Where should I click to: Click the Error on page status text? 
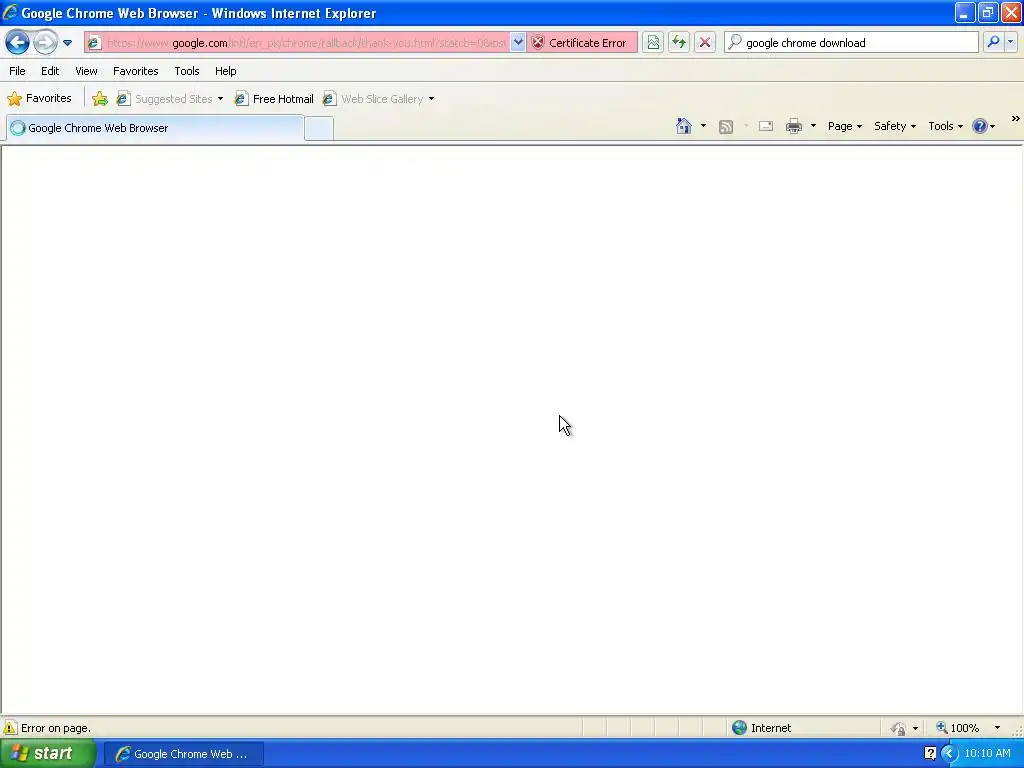[x=56, y=728]
